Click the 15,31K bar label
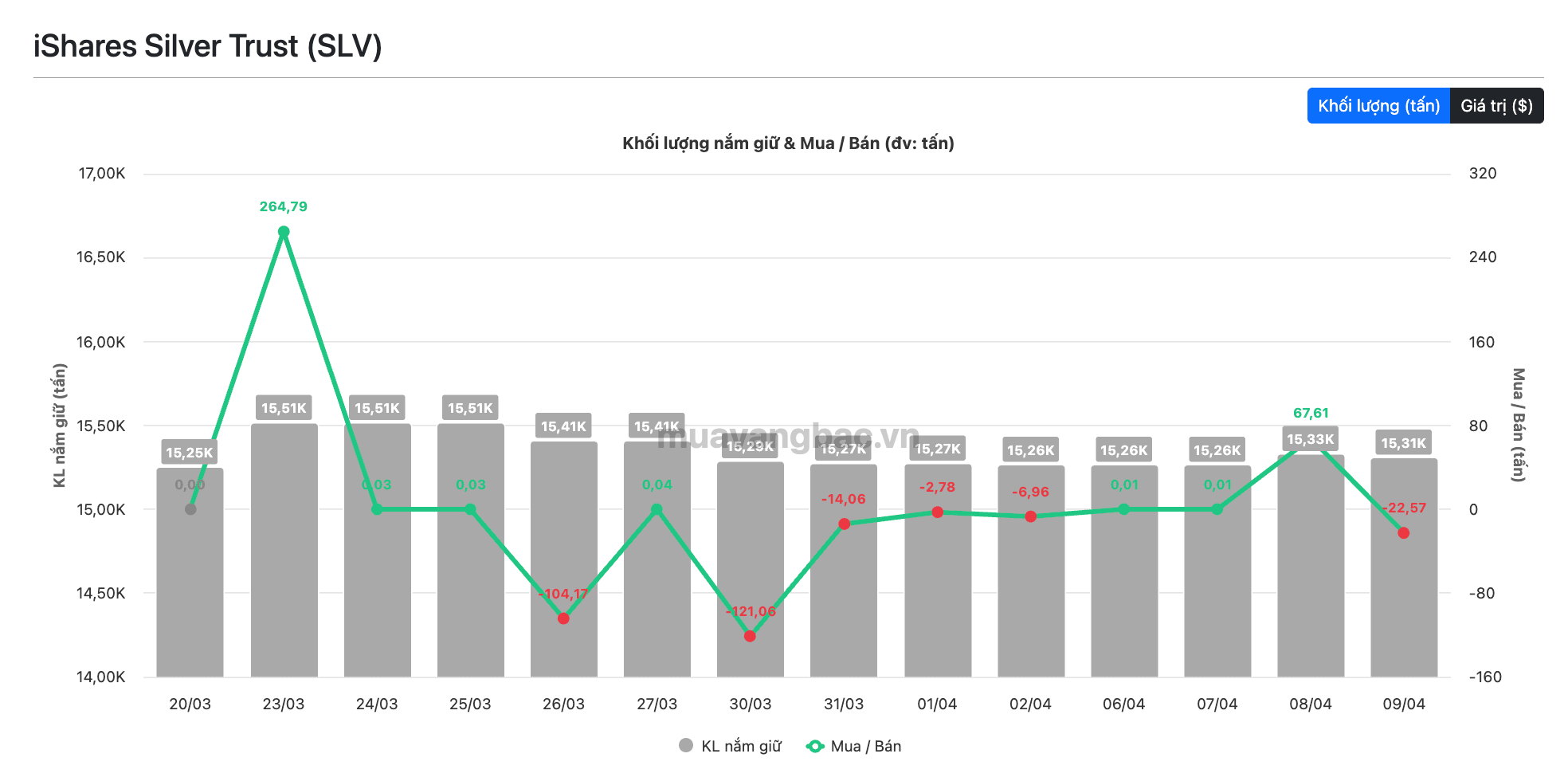The height and width of the screenshot is (781, 1568). pyautogui.click(x=1404, y=443)
